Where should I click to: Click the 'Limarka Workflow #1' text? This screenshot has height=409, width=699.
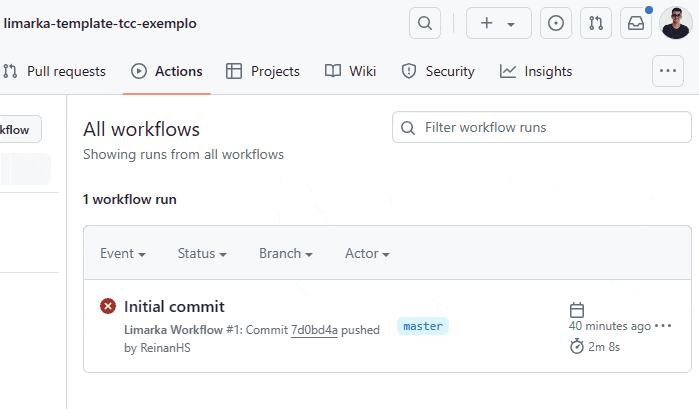pos(181,330)
